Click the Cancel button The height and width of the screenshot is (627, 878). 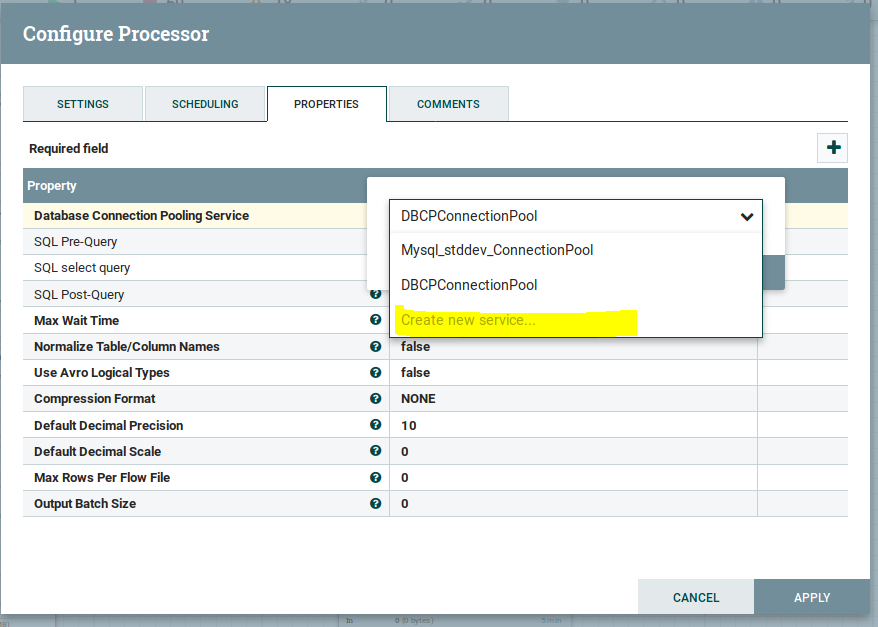(696, 597)
